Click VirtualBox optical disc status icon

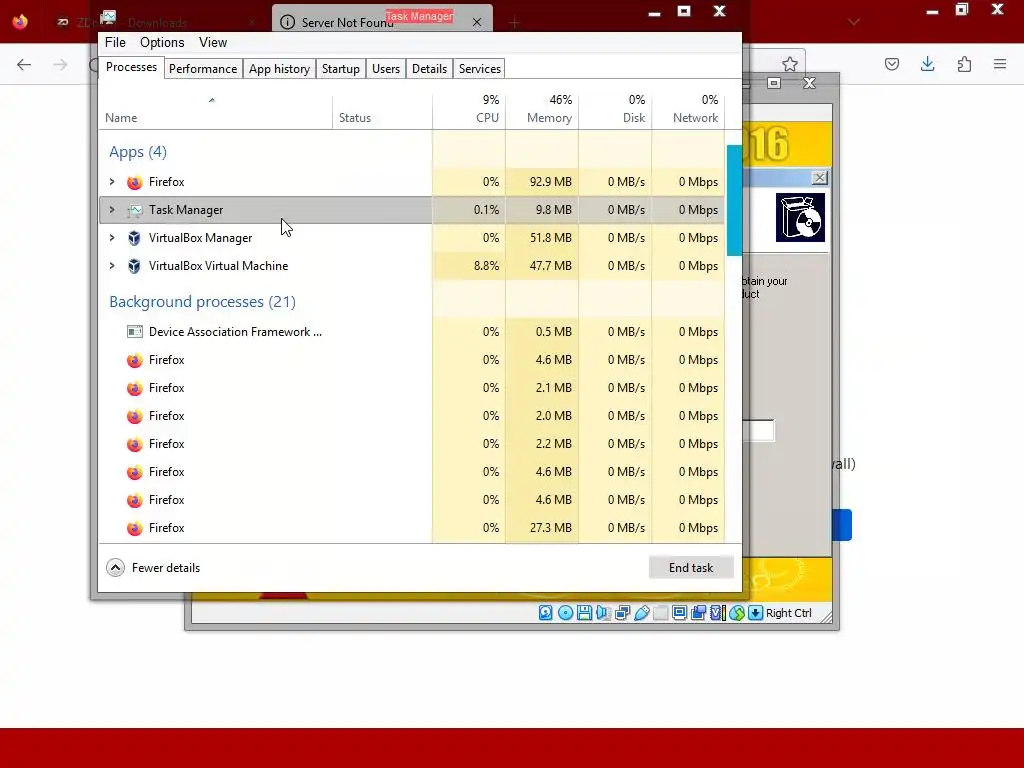[x=566, y=613]
